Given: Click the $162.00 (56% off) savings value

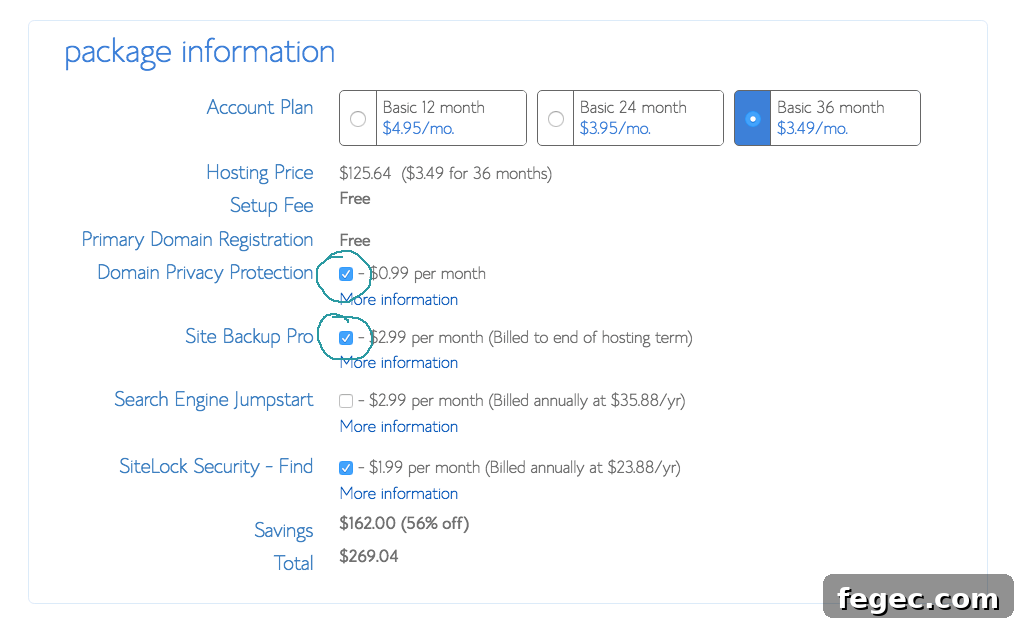Looking at the screenshot, I should click(x=404, y=523).
